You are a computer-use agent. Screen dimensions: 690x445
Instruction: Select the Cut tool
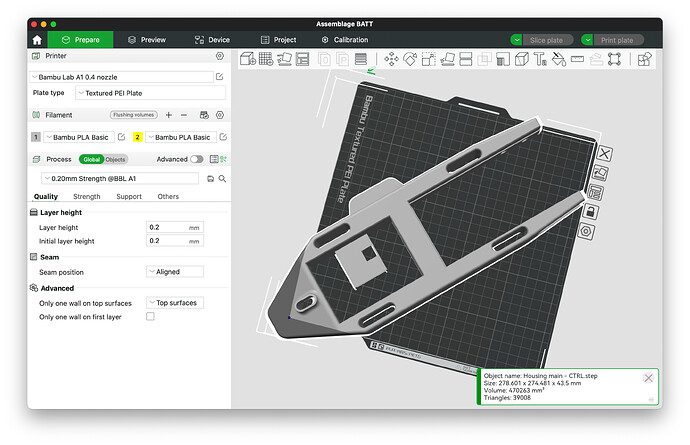point(466,59)
